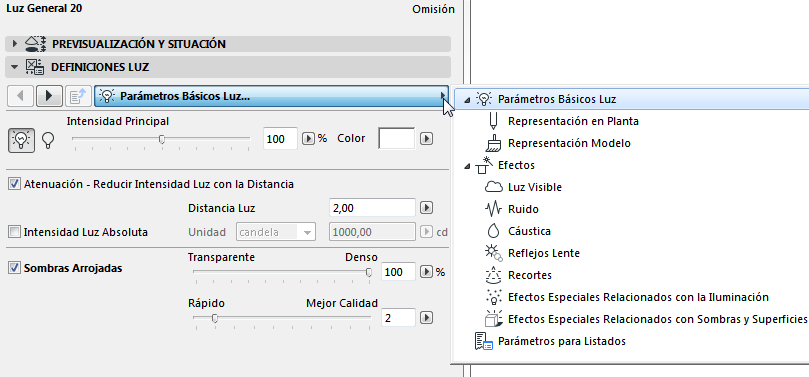
Task: Open the shadow density percentage arrow
Action: point(426,272)
